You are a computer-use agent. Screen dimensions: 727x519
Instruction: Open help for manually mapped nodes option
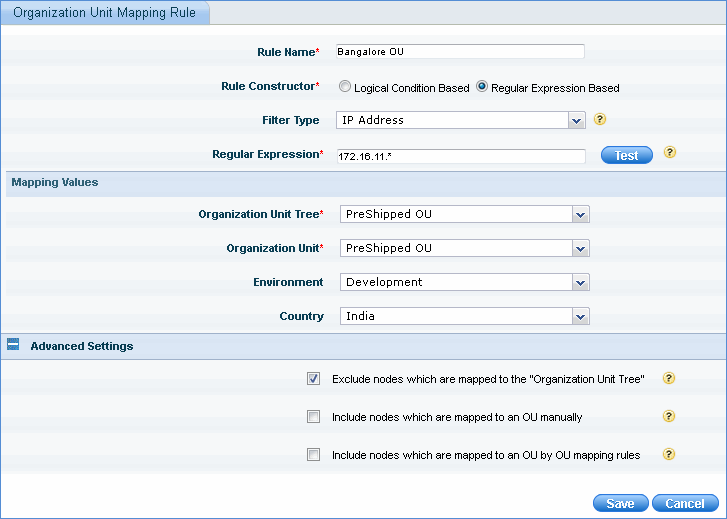[x=669, y=416]
